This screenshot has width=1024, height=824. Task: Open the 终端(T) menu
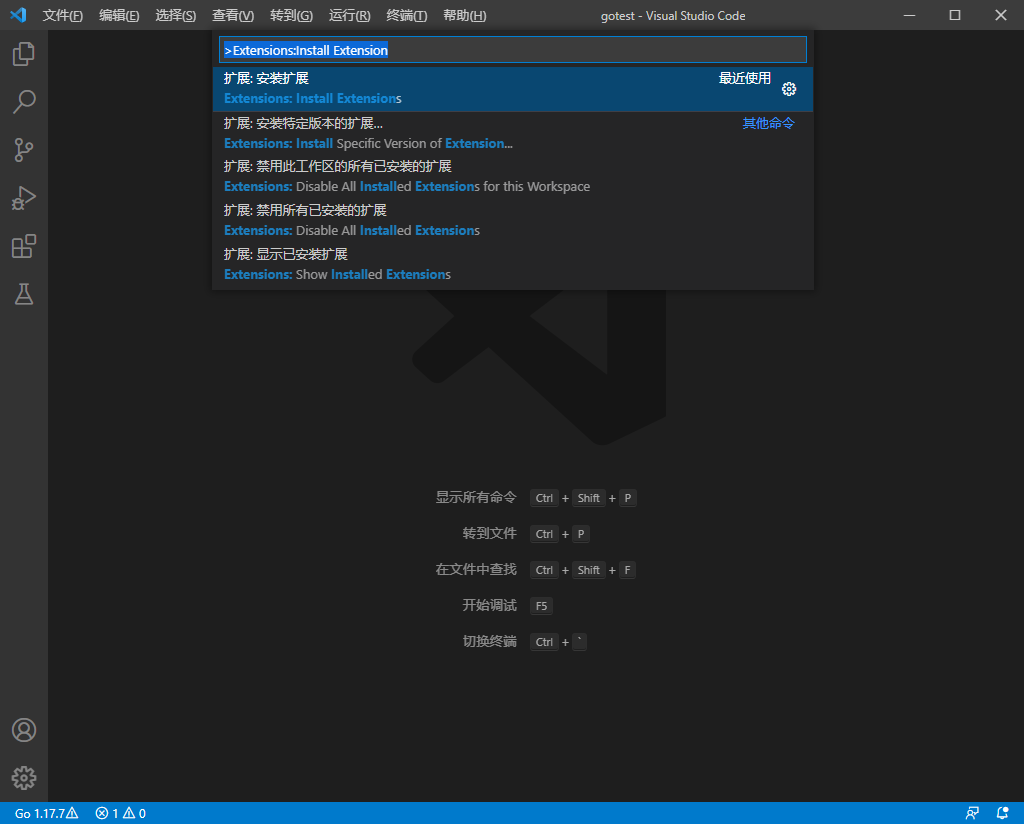click(x=406, y=15)
